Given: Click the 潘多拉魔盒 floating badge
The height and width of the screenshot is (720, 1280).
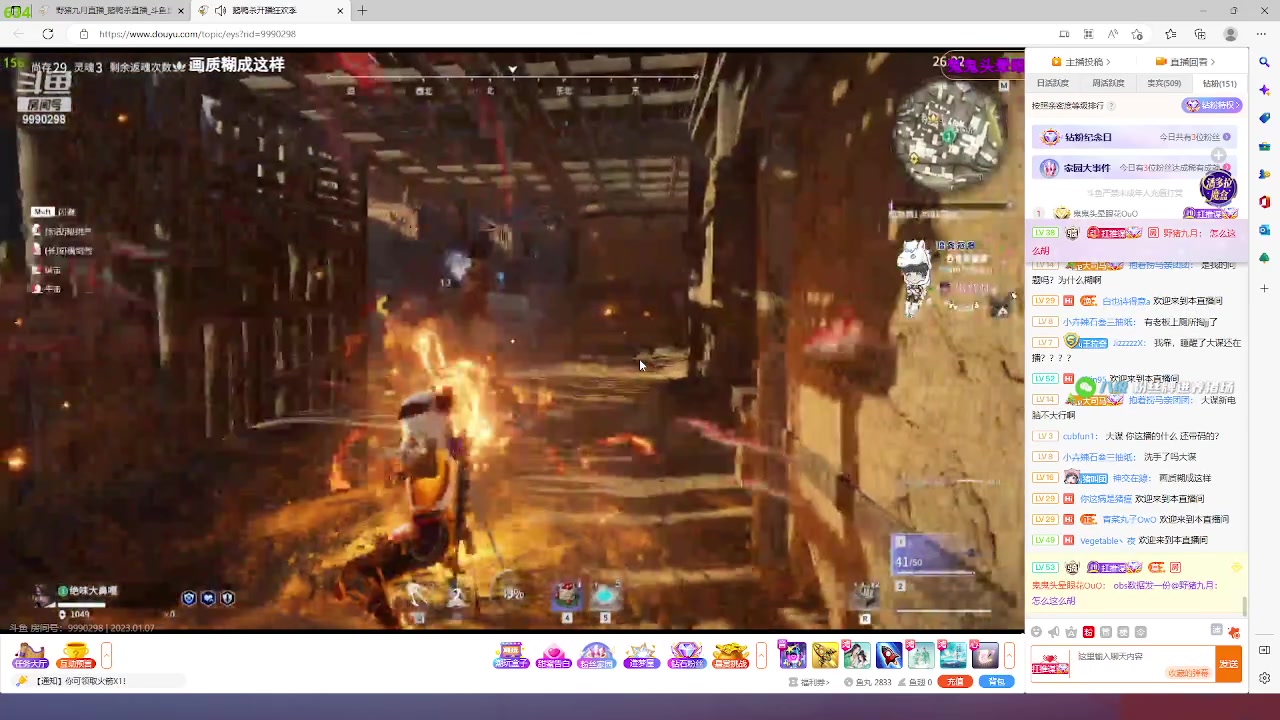Looking at the screenshot, I should pos(1219,187).
